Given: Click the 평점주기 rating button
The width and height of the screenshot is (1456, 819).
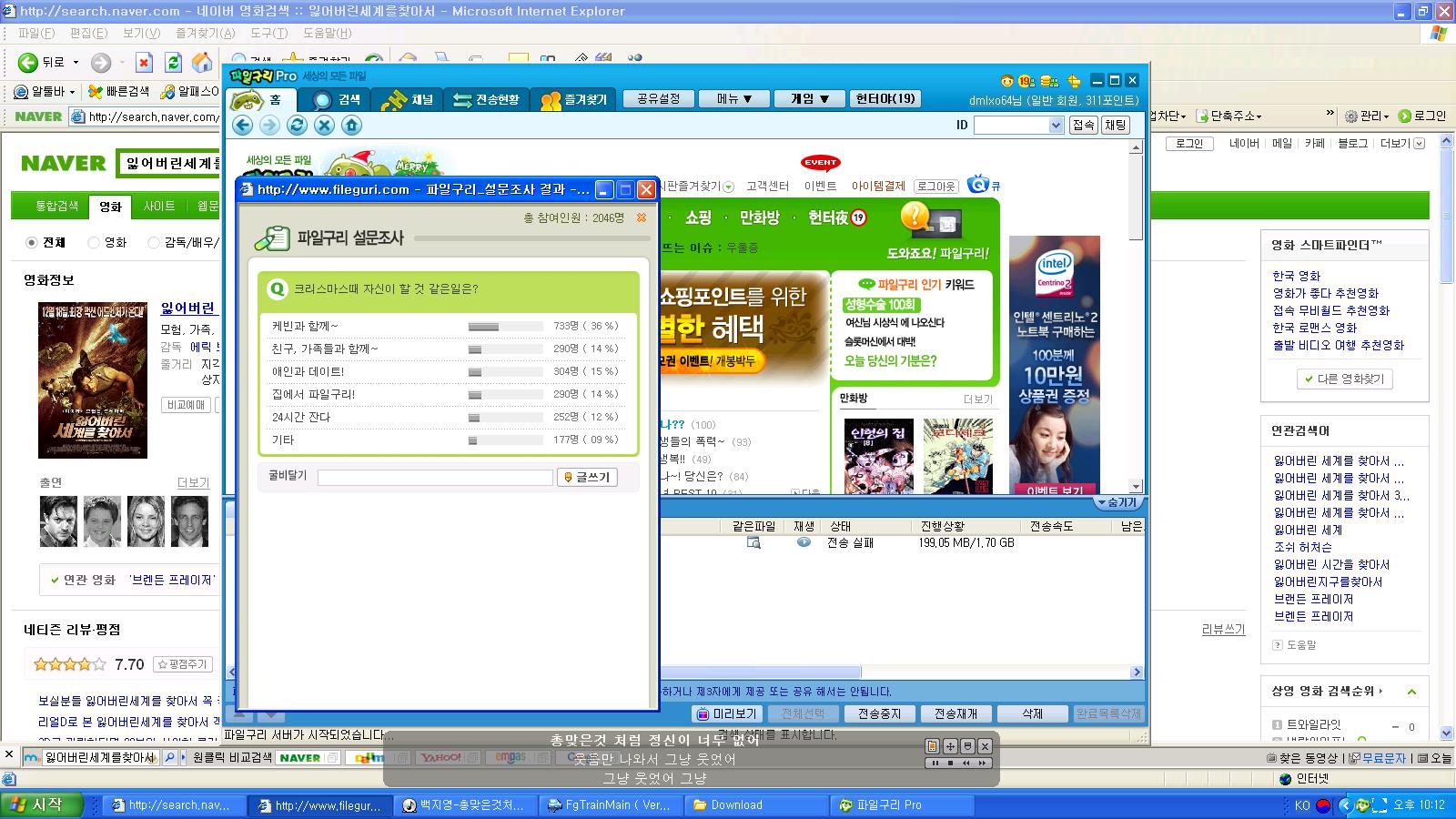Looking at the screenshot, I should [x=182, y=664].
